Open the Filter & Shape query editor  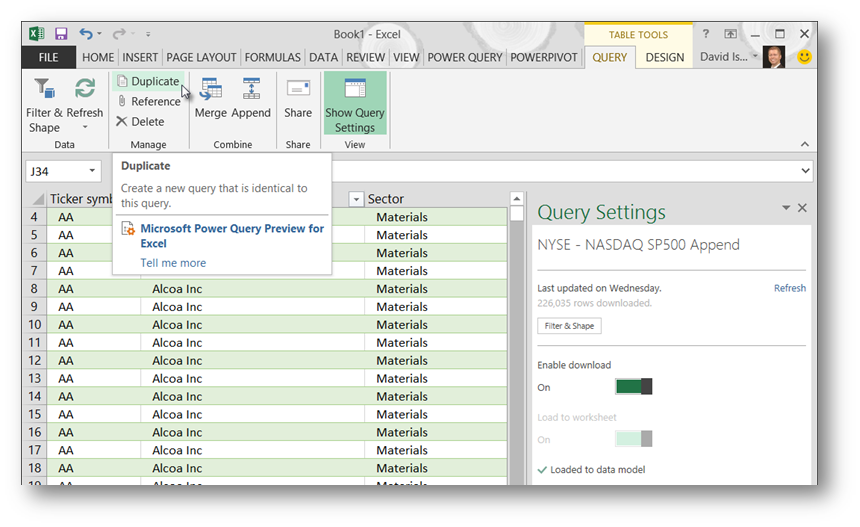(x=44, y=105)
